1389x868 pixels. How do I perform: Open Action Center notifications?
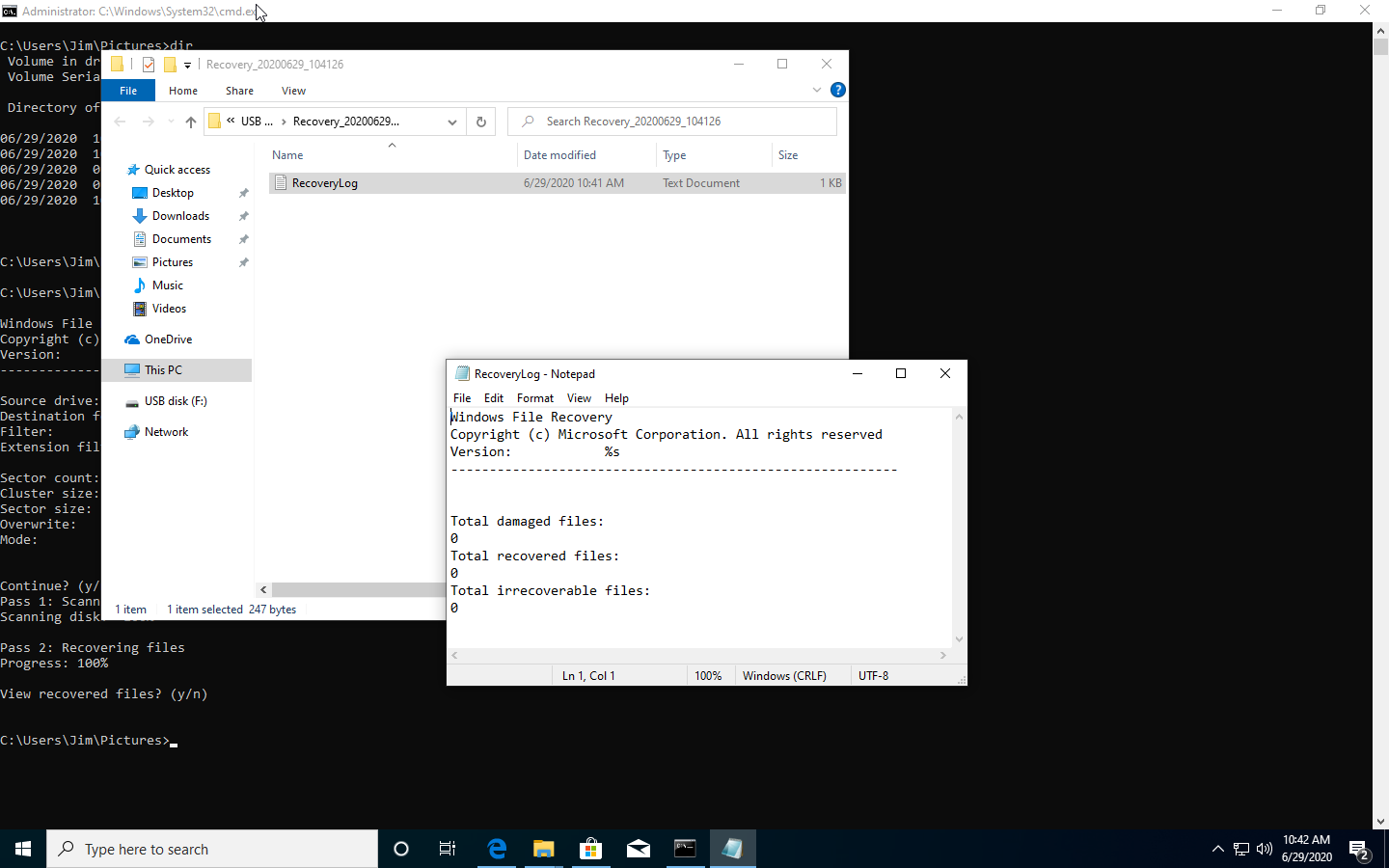tap(1360, 850)
